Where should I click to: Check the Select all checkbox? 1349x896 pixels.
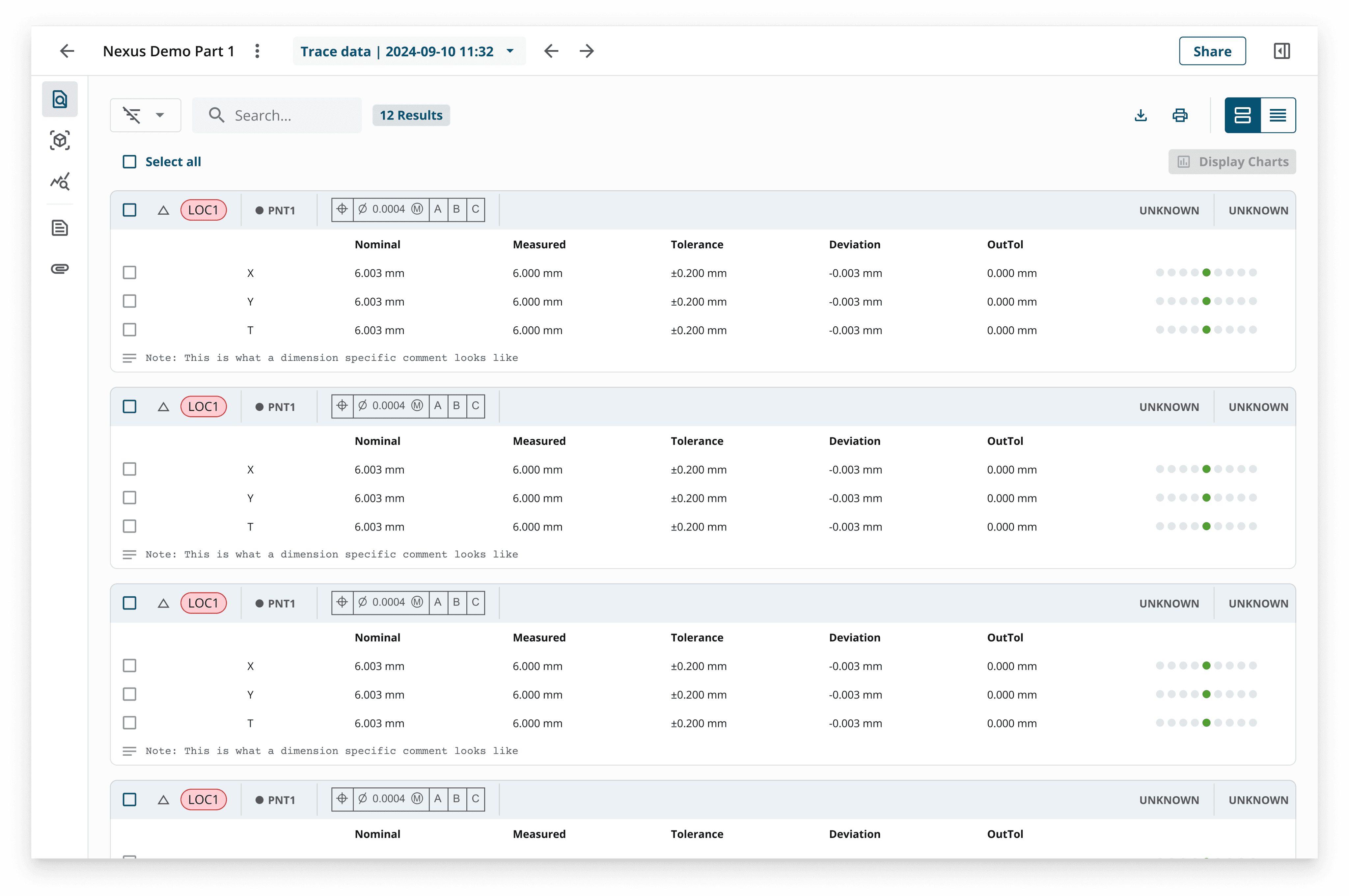click(130, 162)
